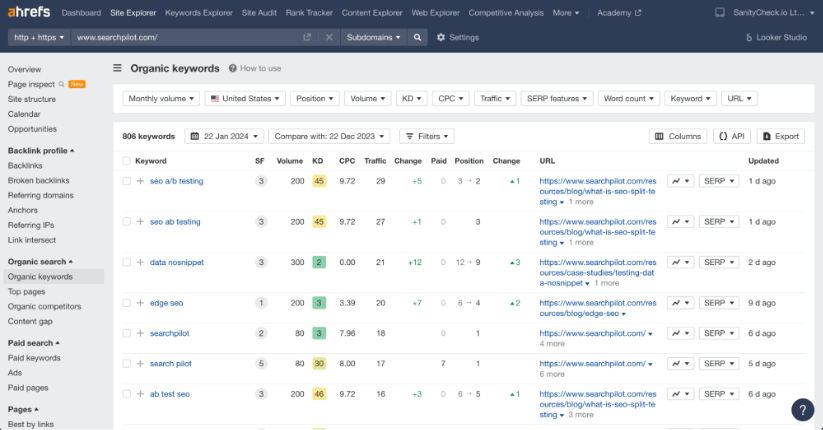The image size is (823, 430).
Task: Toggle sidebar with hamburger menu icon
Action: click(118, 68)
